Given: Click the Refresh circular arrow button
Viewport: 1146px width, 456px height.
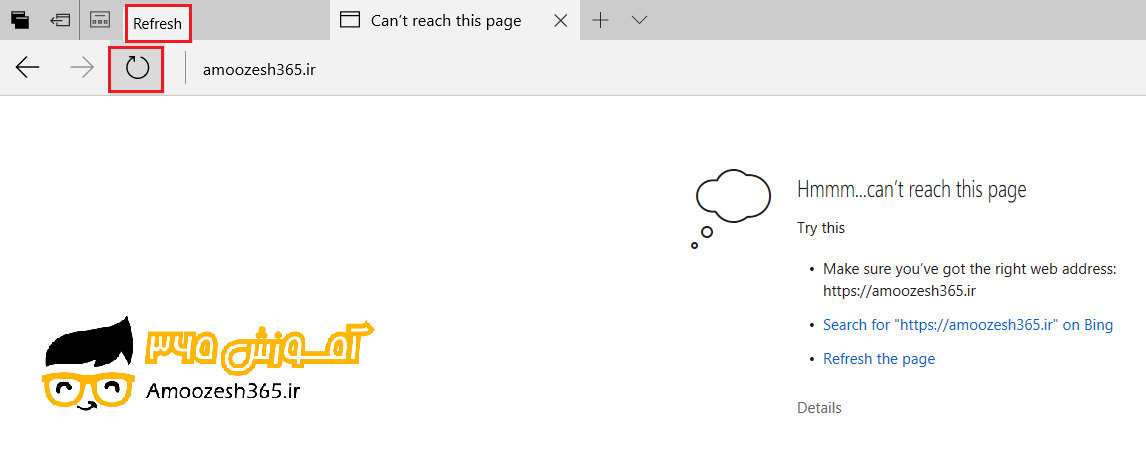Looking at the screenshot, I should click(x=137, y=69).
